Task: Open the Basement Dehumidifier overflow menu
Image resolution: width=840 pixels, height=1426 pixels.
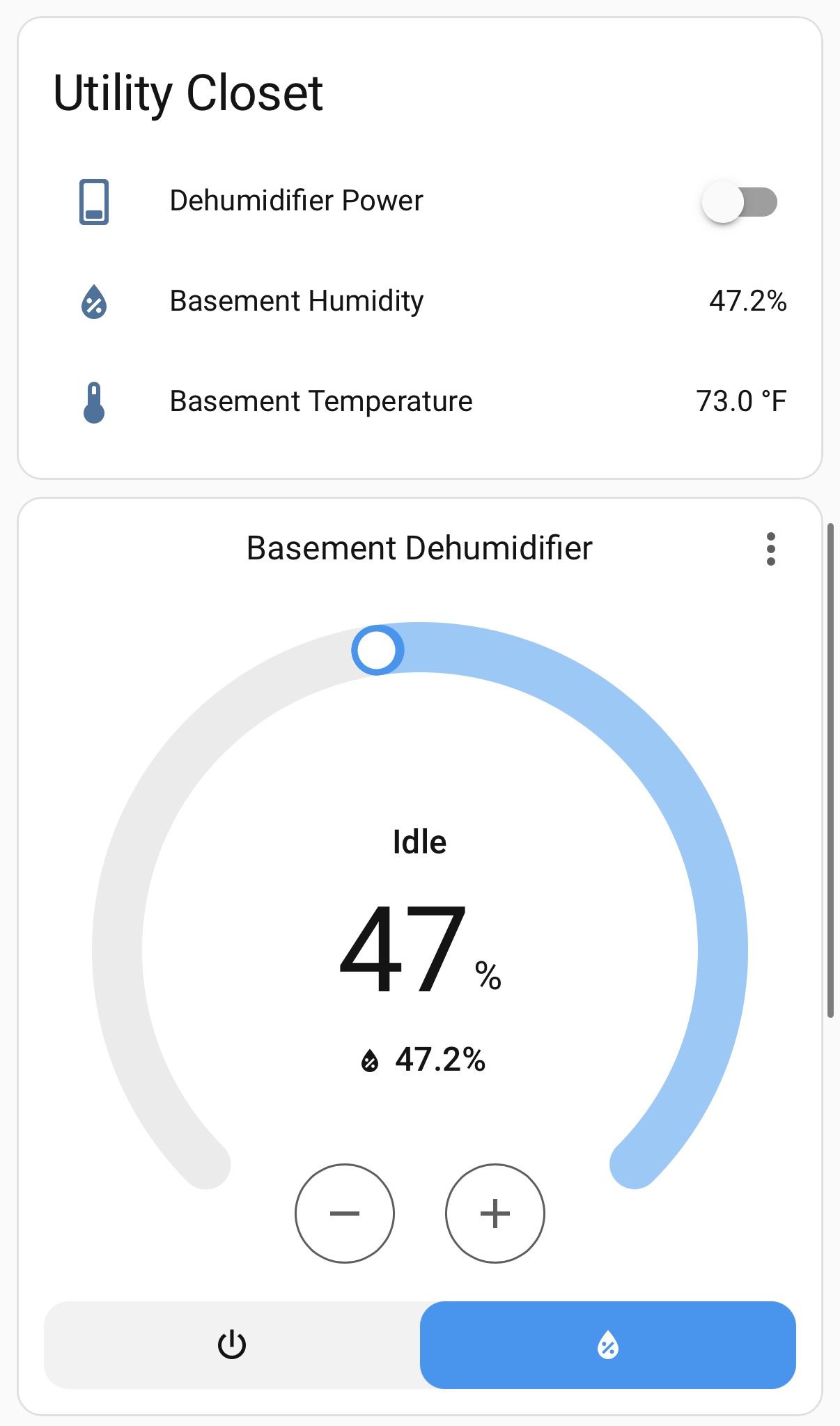Action: (770, 550)
